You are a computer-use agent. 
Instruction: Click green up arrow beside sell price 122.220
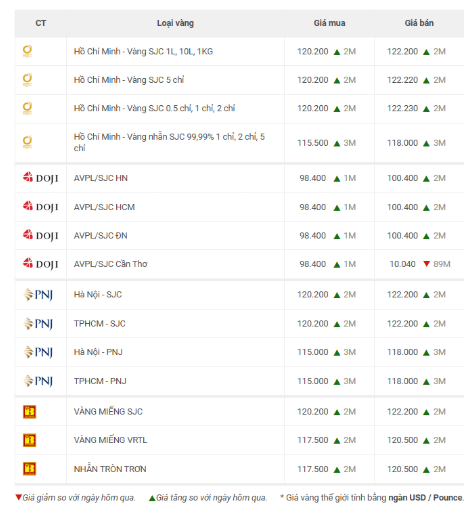point(426,80)
